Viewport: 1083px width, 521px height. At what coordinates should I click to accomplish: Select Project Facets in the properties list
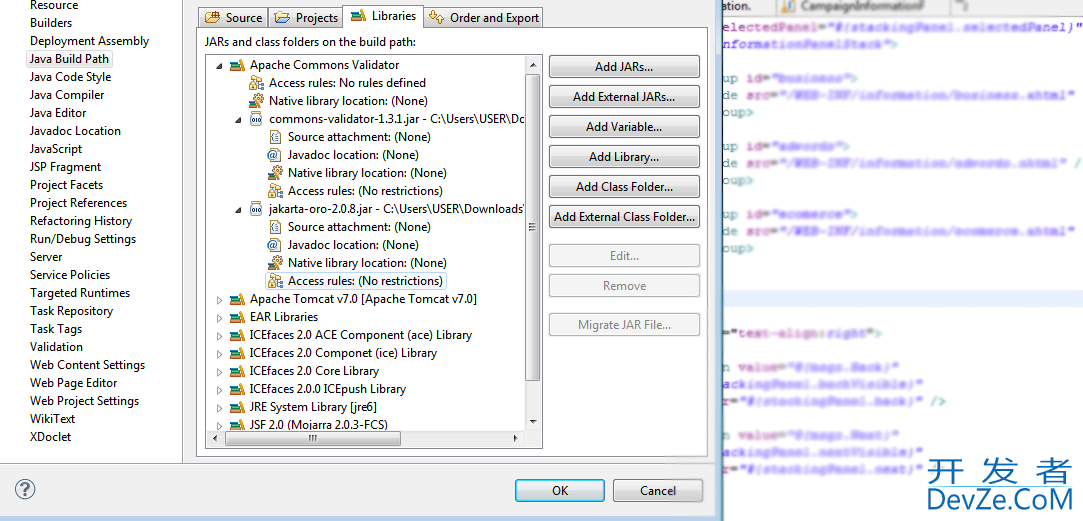click(66, 184)
